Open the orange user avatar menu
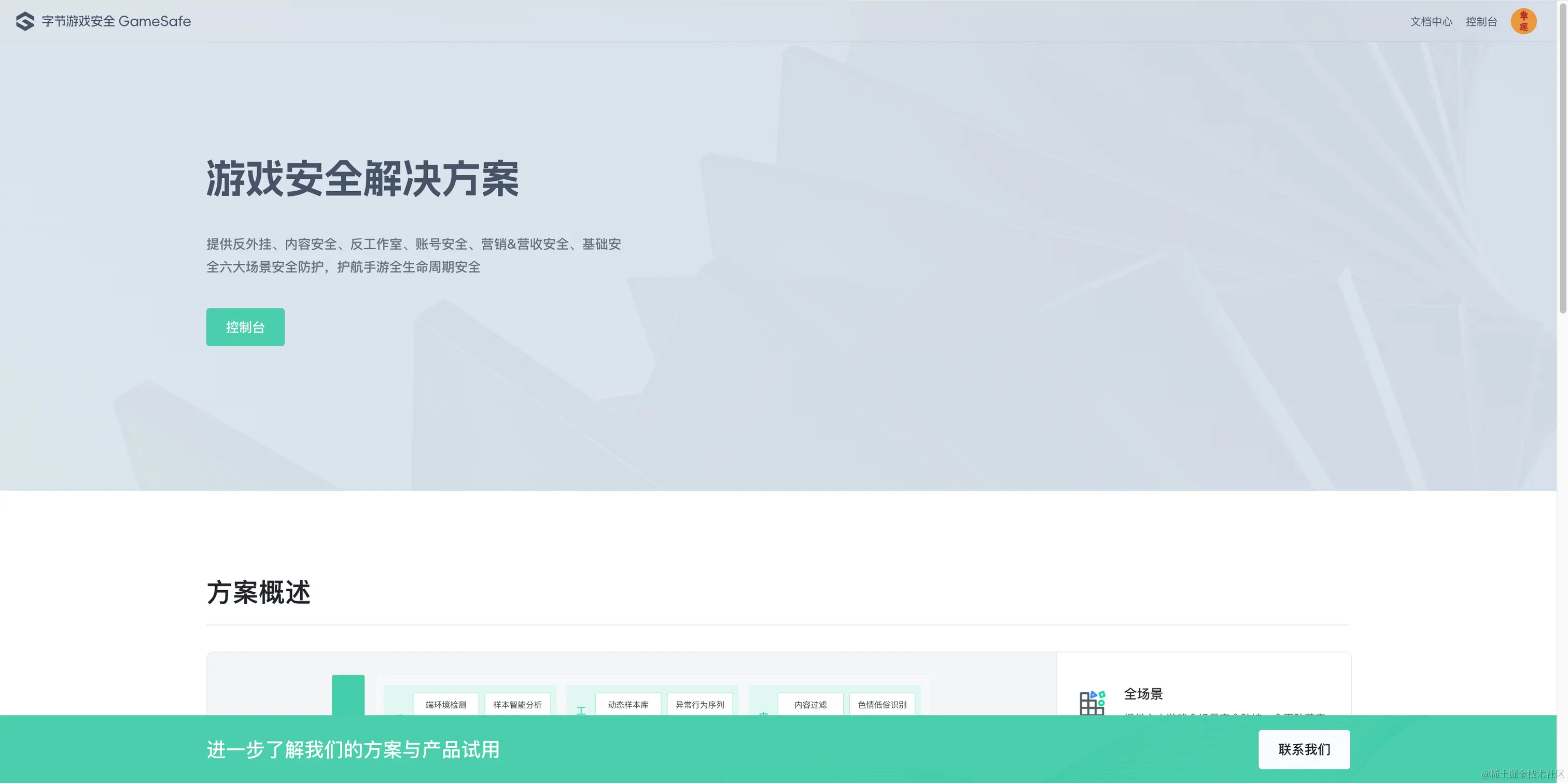The image size is (1568, 783). click(x=1523, y=21)
